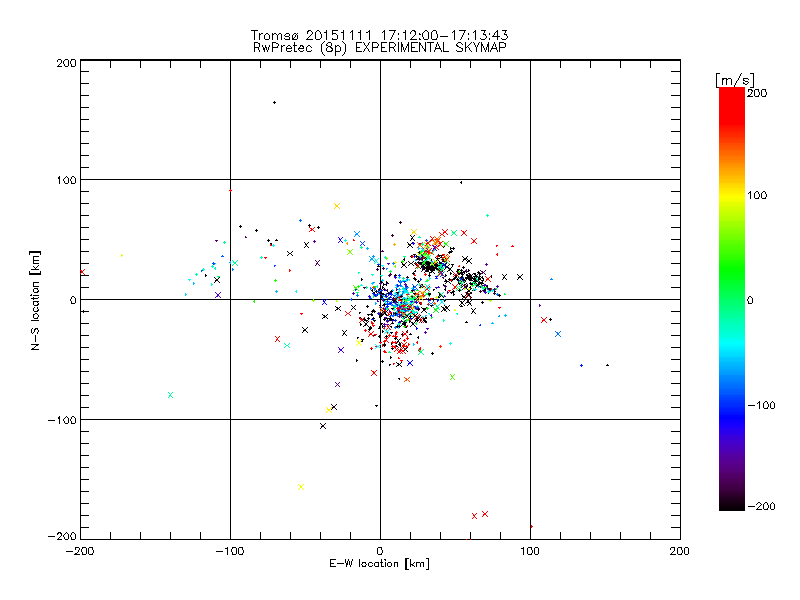The image size is (800, 600).
Task: Click the y-axis tick label '200' at top
Action: [x=66, y=63]
